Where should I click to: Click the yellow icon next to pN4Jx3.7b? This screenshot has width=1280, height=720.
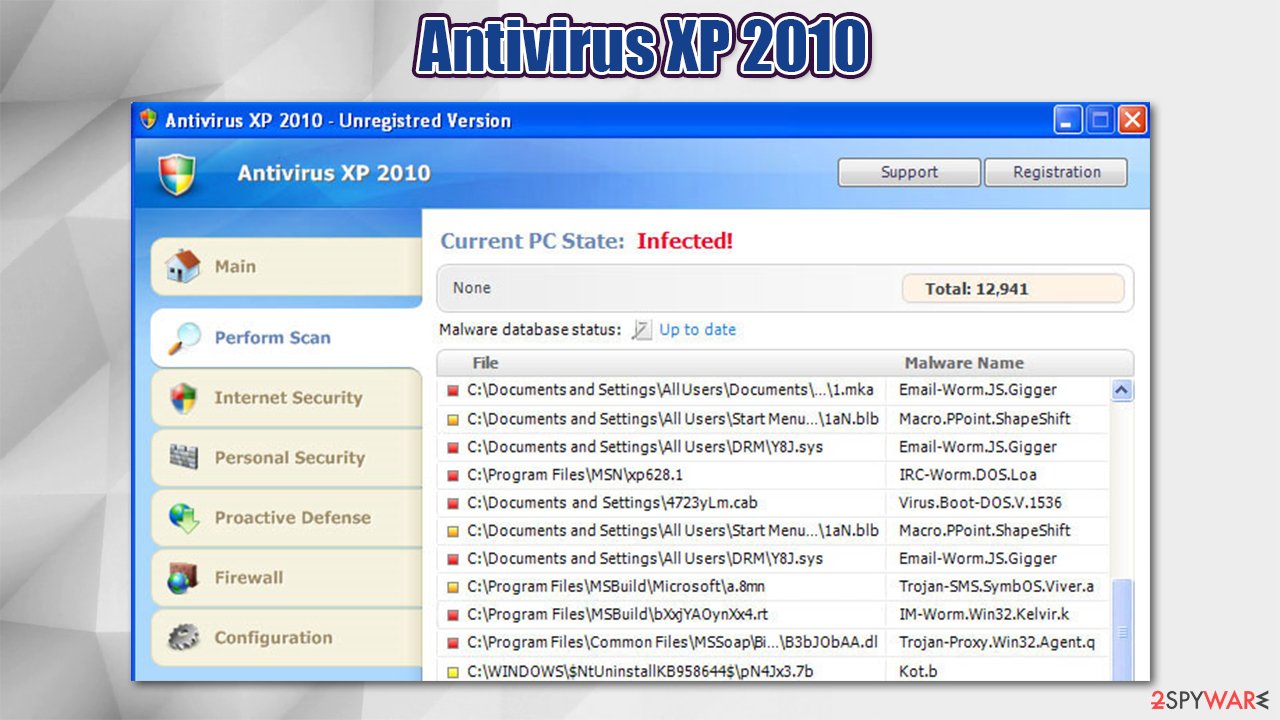[453, 671]
